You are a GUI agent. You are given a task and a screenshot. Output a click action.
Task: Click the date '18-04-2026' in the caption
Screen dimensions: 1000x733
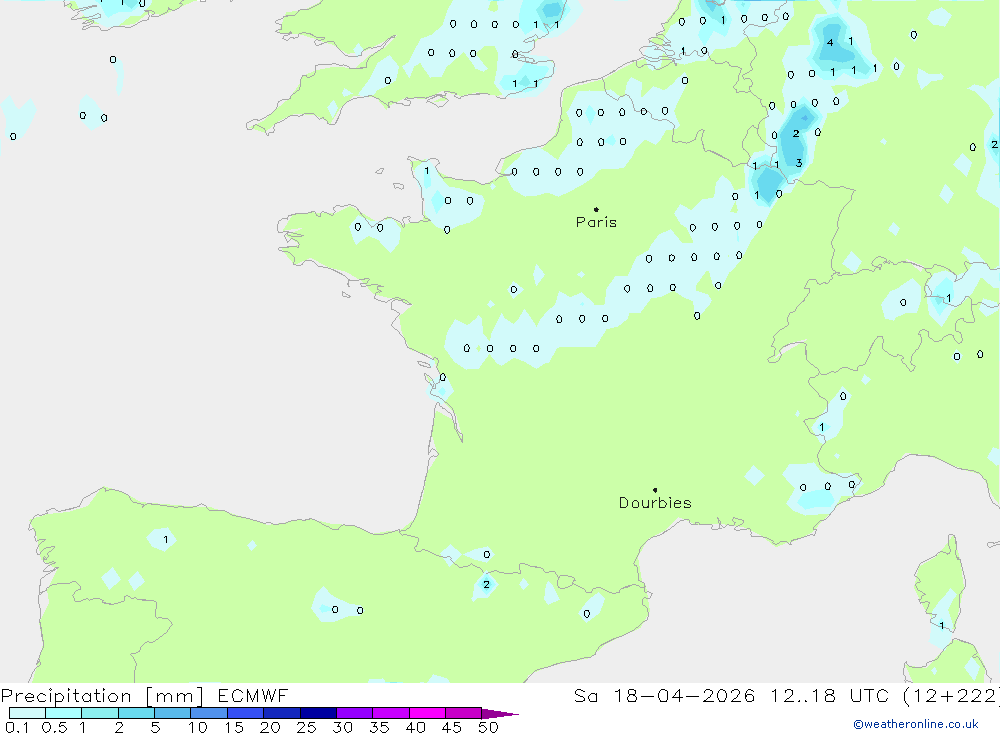pos(684,696)
